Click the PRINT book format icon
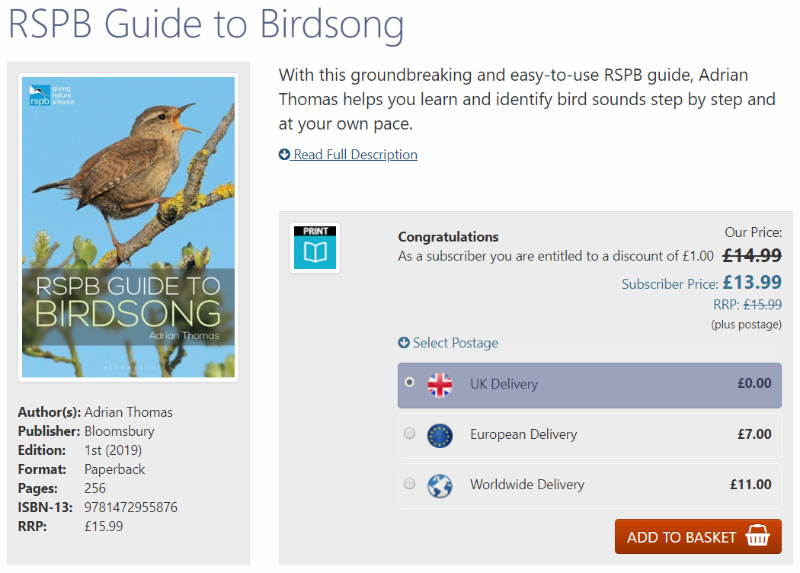 (315, 247)
